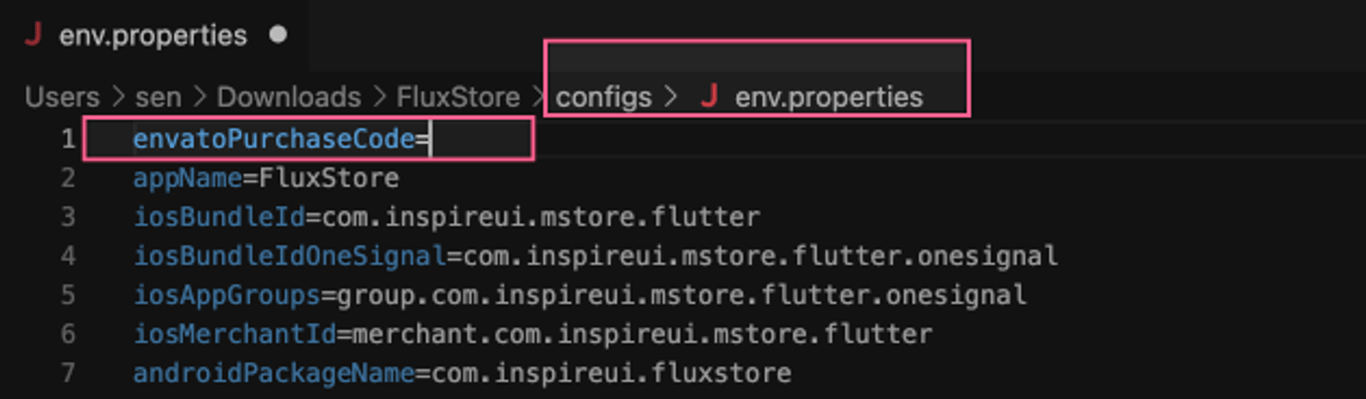
Task: Open the configs breadcrumb folder
Action: pyautogui.click(x=603, y=97)
